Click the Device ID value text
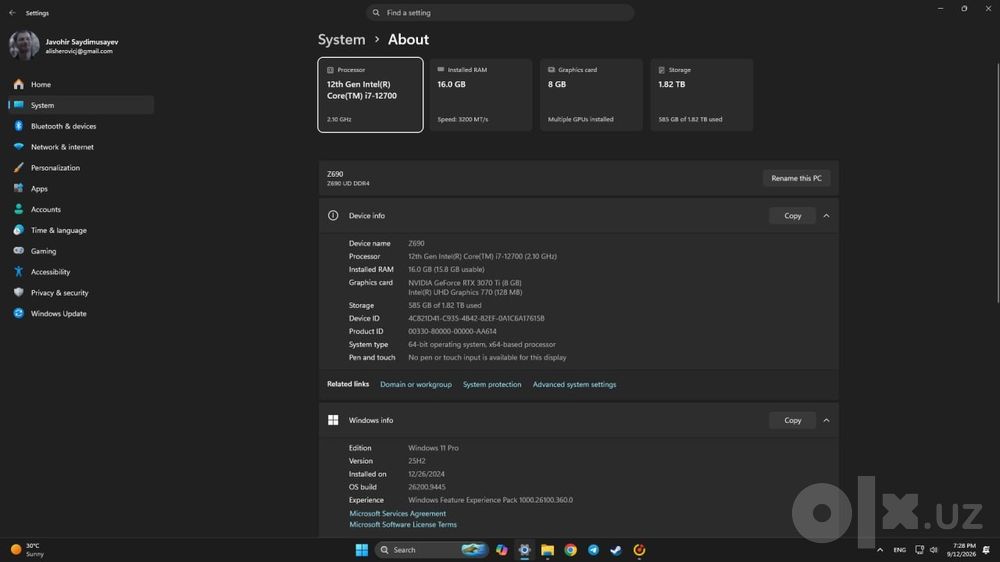Viewport: 1000px width, 562px height. 476,318
